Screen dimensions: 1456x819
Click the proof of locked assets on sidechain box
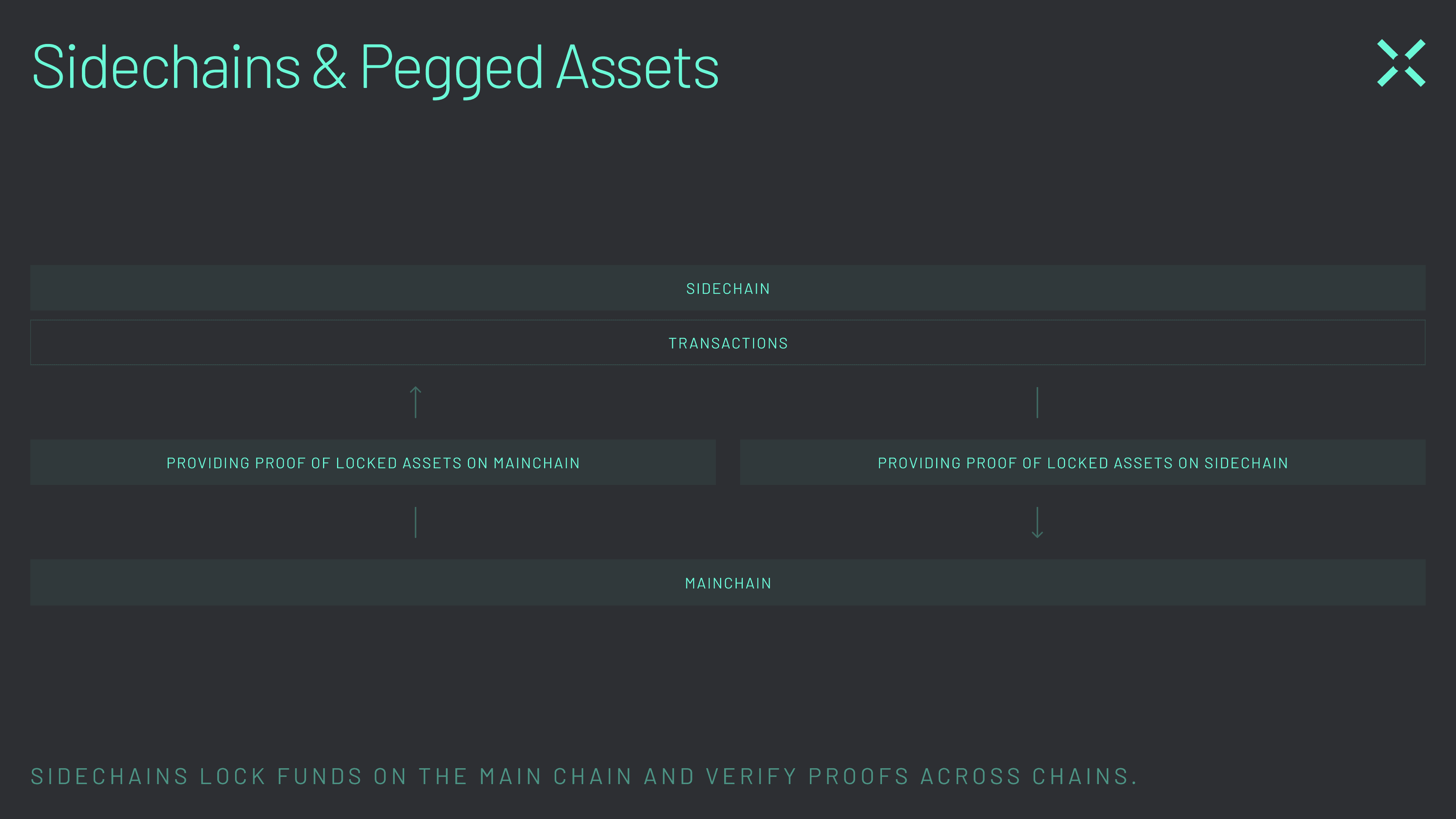pos(1083,463)
